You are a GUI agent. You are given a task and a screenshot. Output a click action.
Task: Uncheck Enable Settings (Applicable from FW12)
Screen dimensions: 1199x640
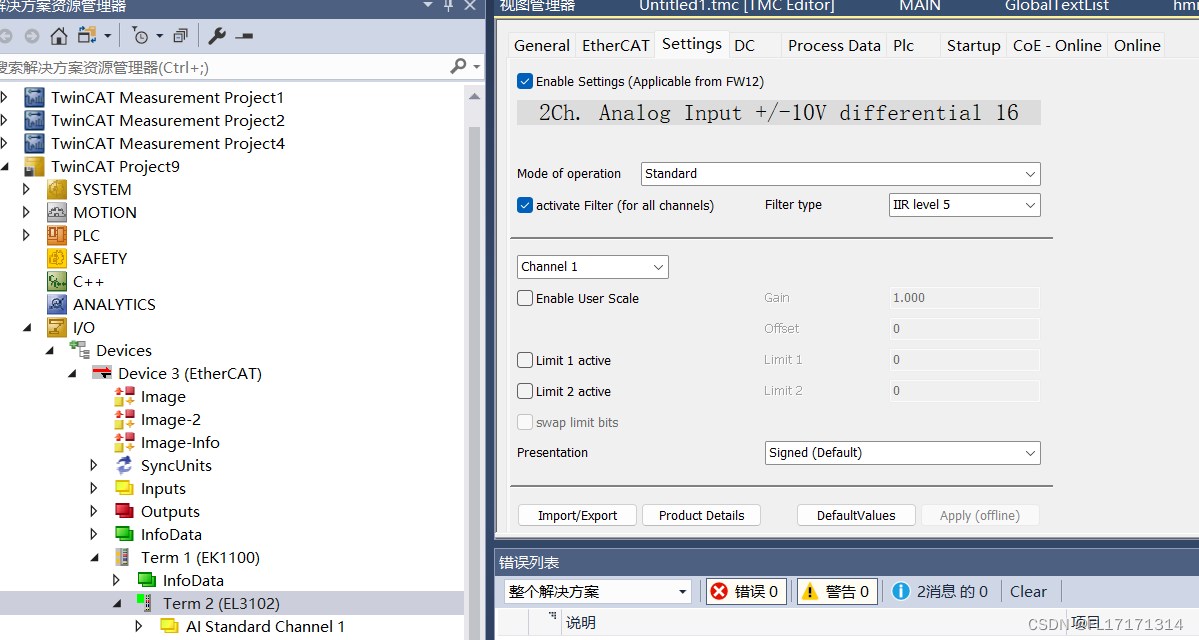[525, 81]
